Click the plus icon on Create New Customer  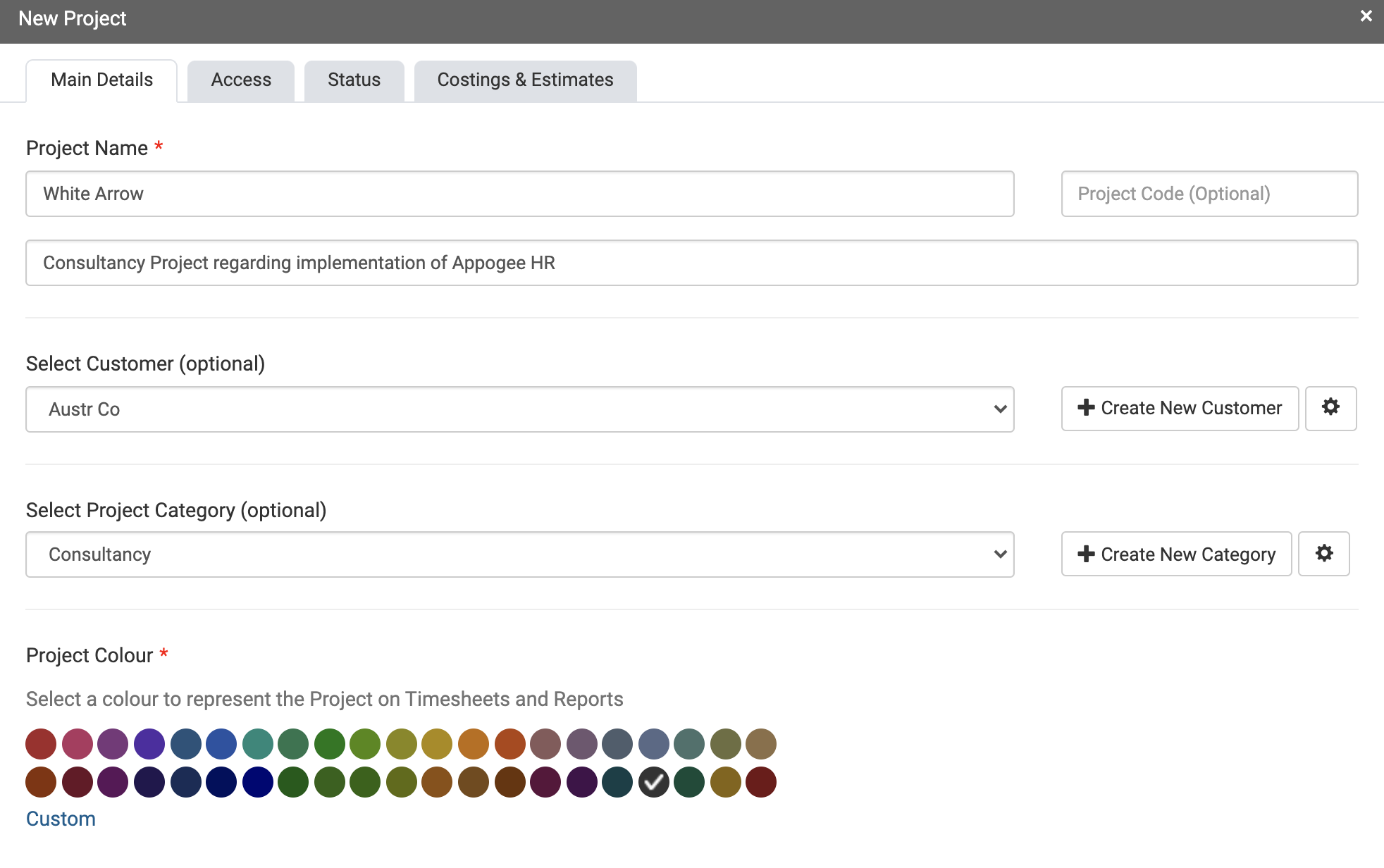[x=1085, y=408]
